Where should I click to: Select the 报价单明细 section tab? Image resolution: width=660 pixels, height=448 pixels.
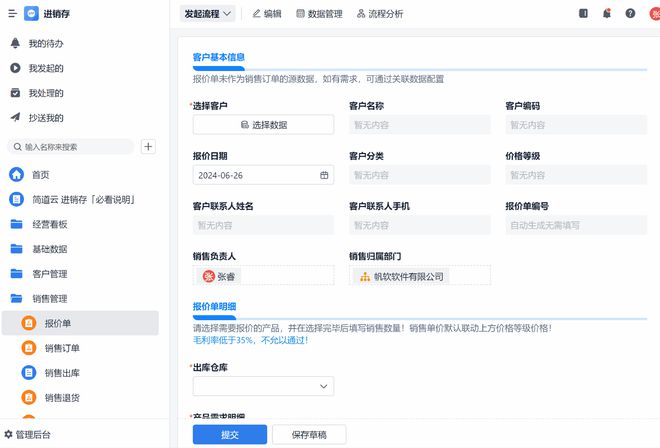[214, 307]
